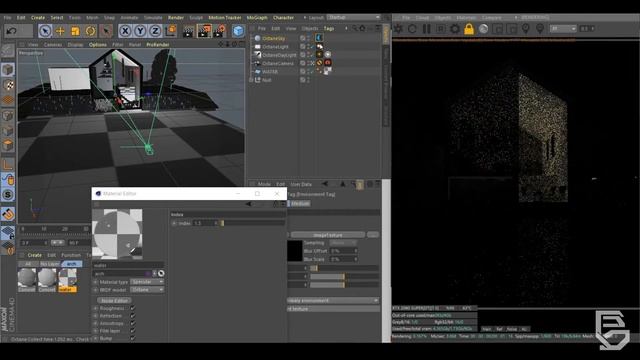Open the Select menu
This screenshot has height=360, width=640.
point(57,18)
